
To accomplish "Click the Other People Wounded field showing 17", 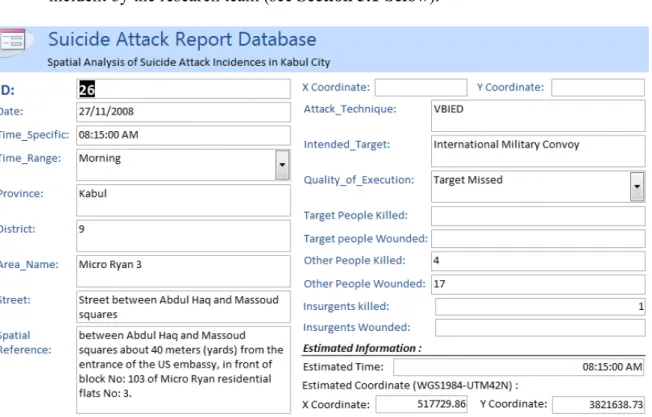I will [538, 284].
